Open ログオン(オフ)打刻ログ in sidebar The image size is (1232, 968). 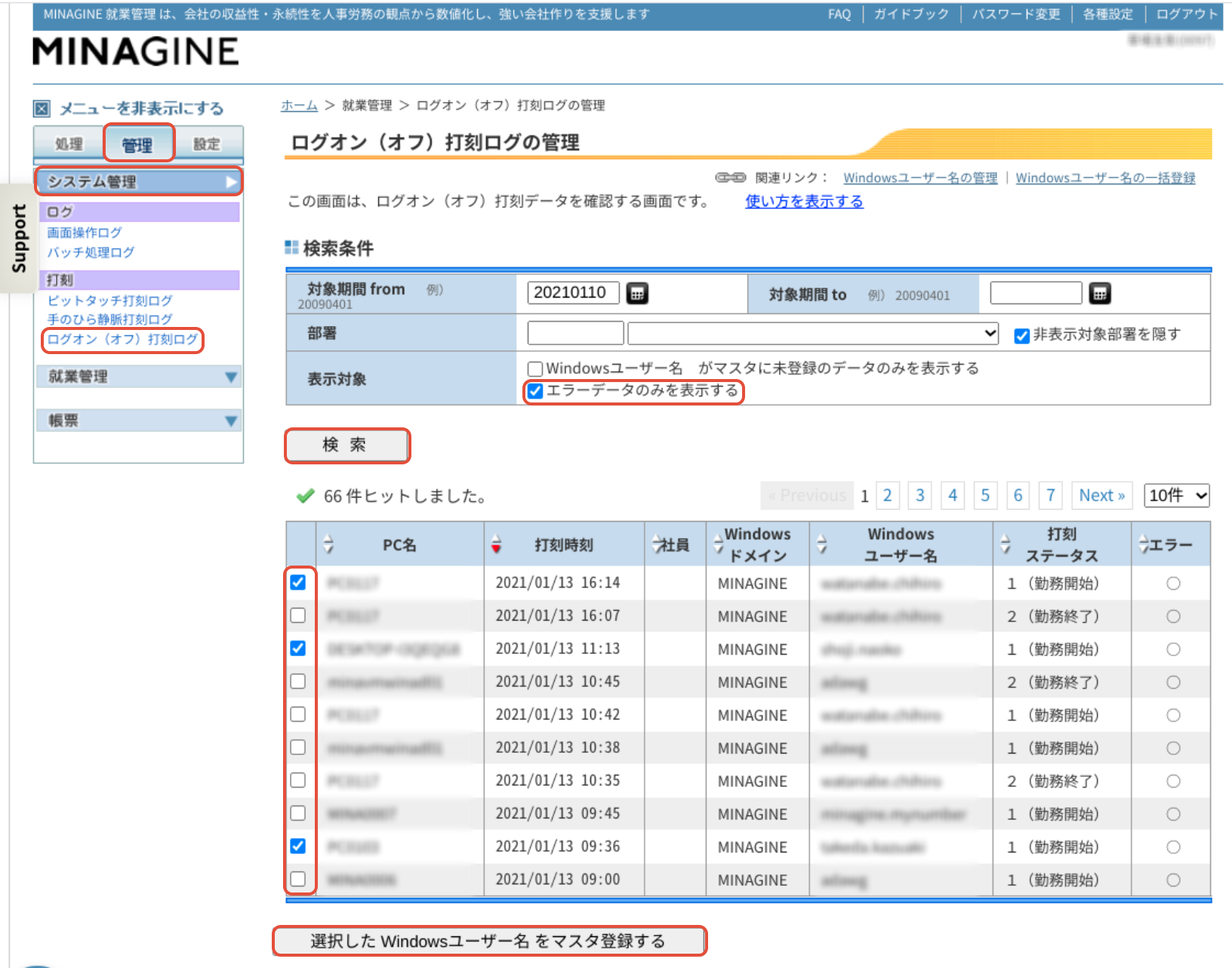tap(122, 339)
